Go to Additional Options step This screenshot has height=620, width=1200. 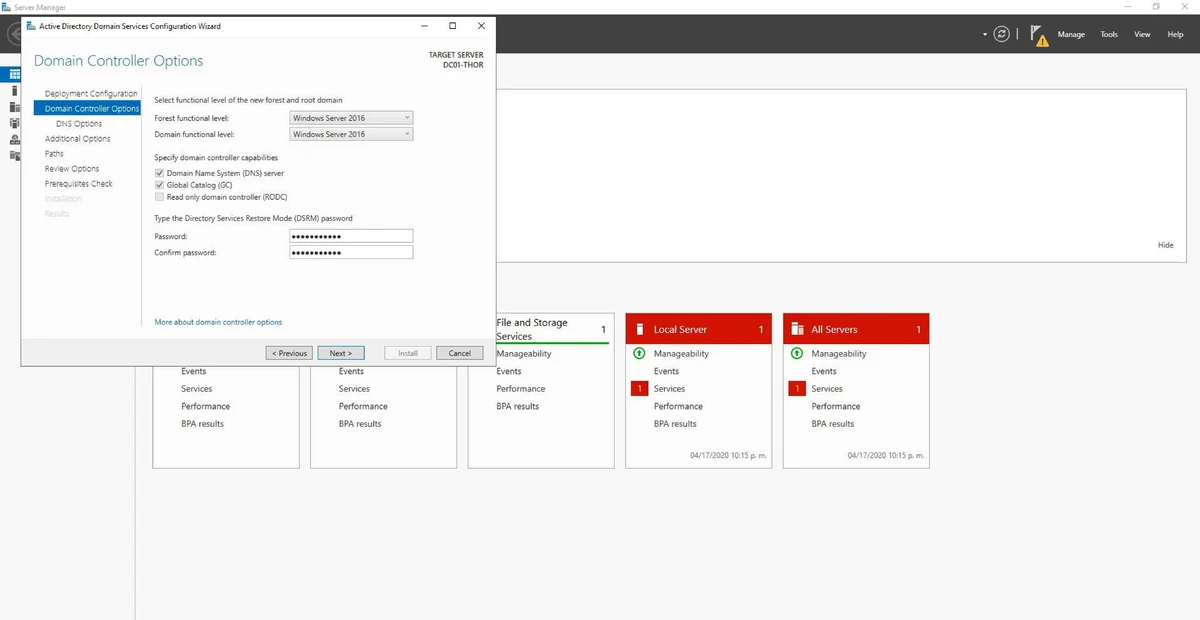[78, 139]
